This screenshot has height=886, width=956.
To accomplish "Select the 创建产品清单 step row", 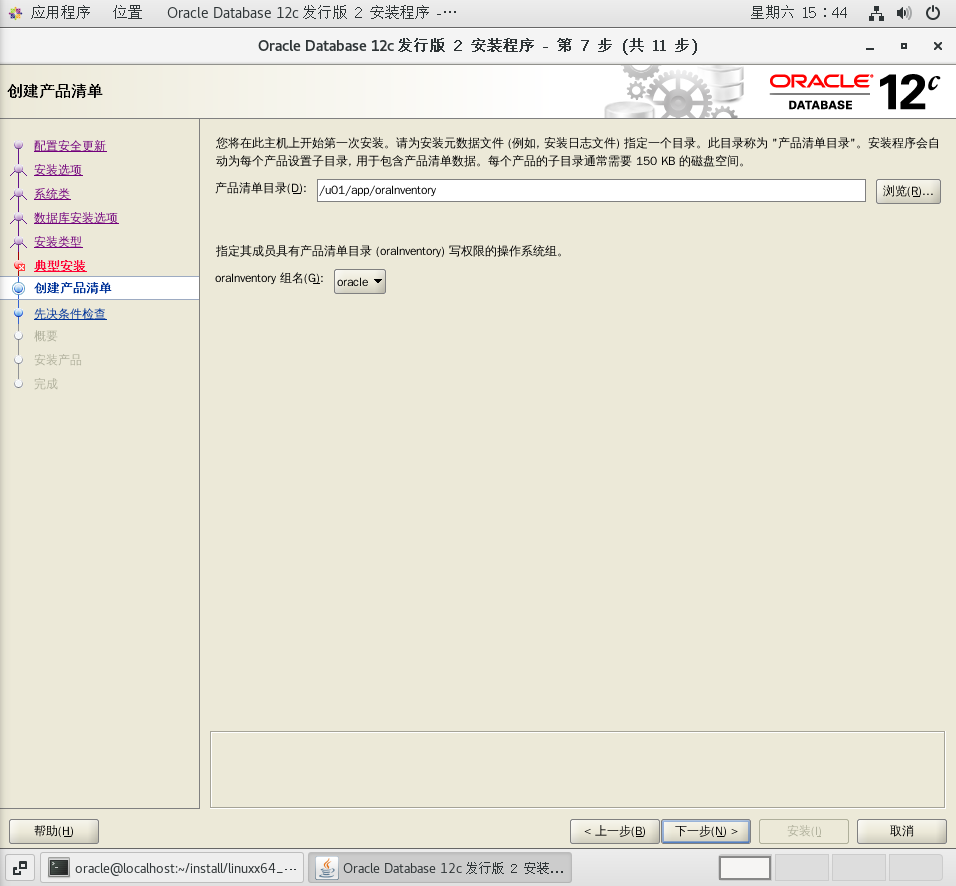I will click(x=100, y=288).
